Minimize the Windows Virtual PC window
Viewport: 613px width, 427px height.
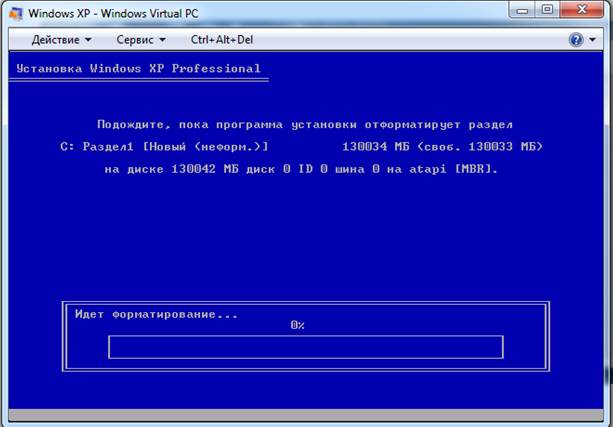coord(522,10)
